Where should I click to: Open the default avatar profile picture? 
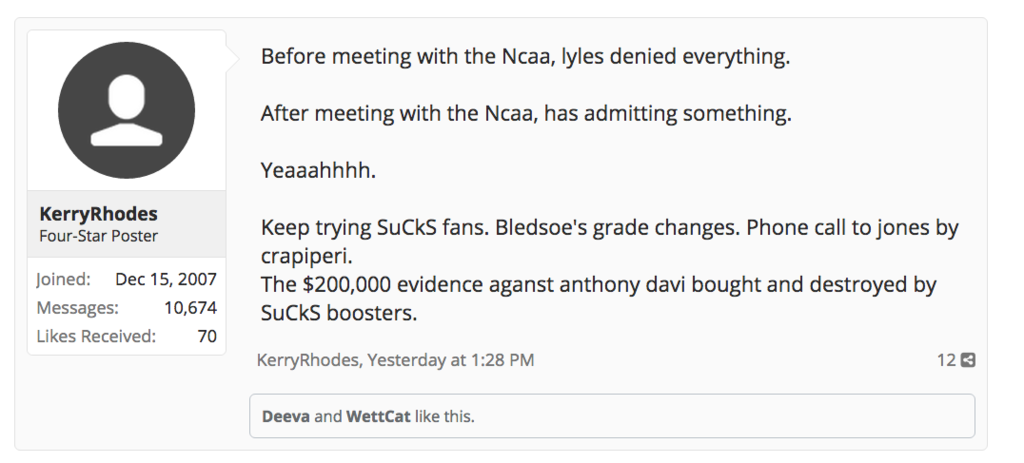coord(126,110)
